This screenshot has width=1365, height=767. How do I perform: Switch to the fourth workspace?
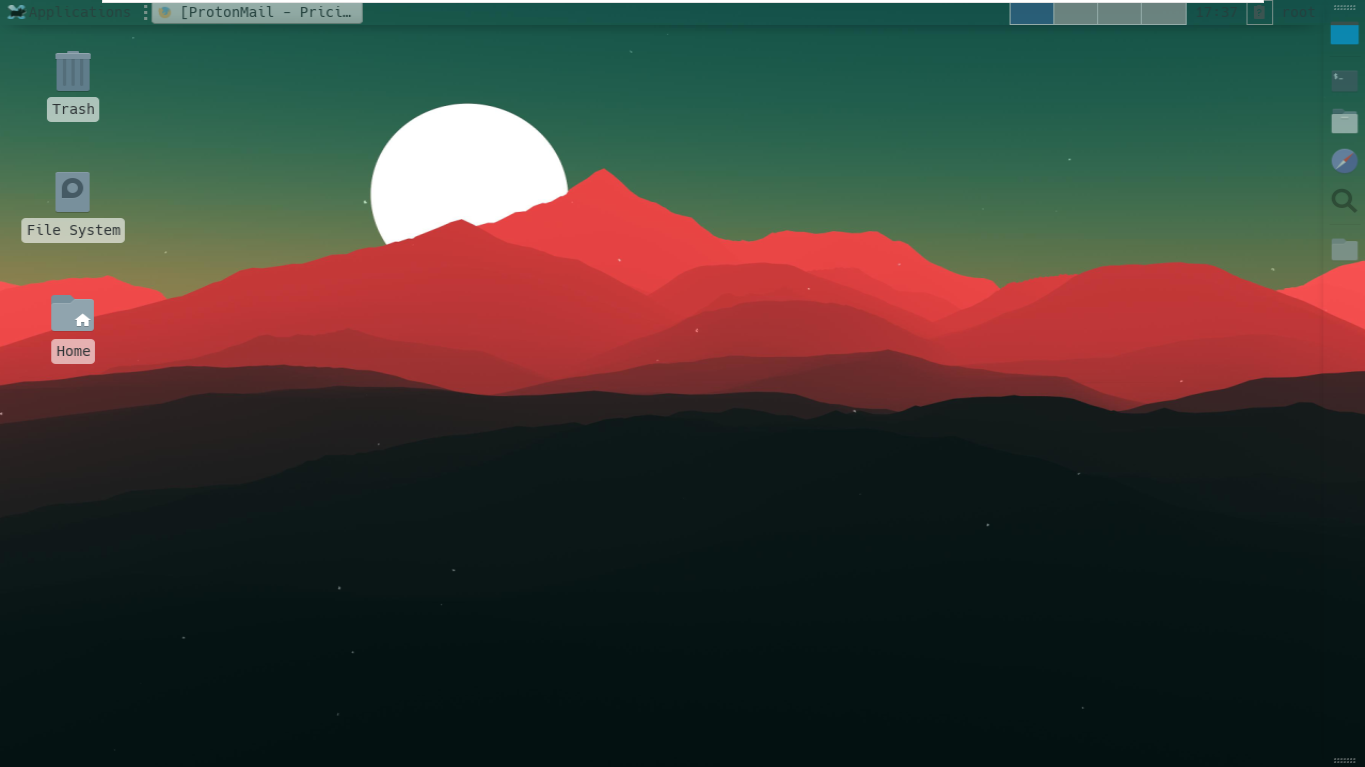click(x=1163, y=12)
